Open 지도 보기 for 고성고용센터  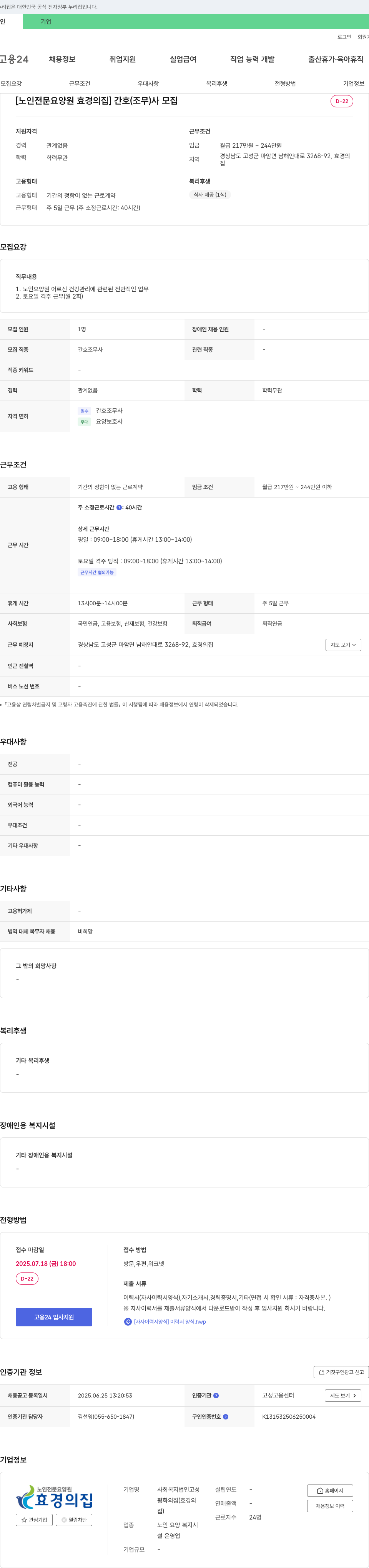tap(344, 1395)
